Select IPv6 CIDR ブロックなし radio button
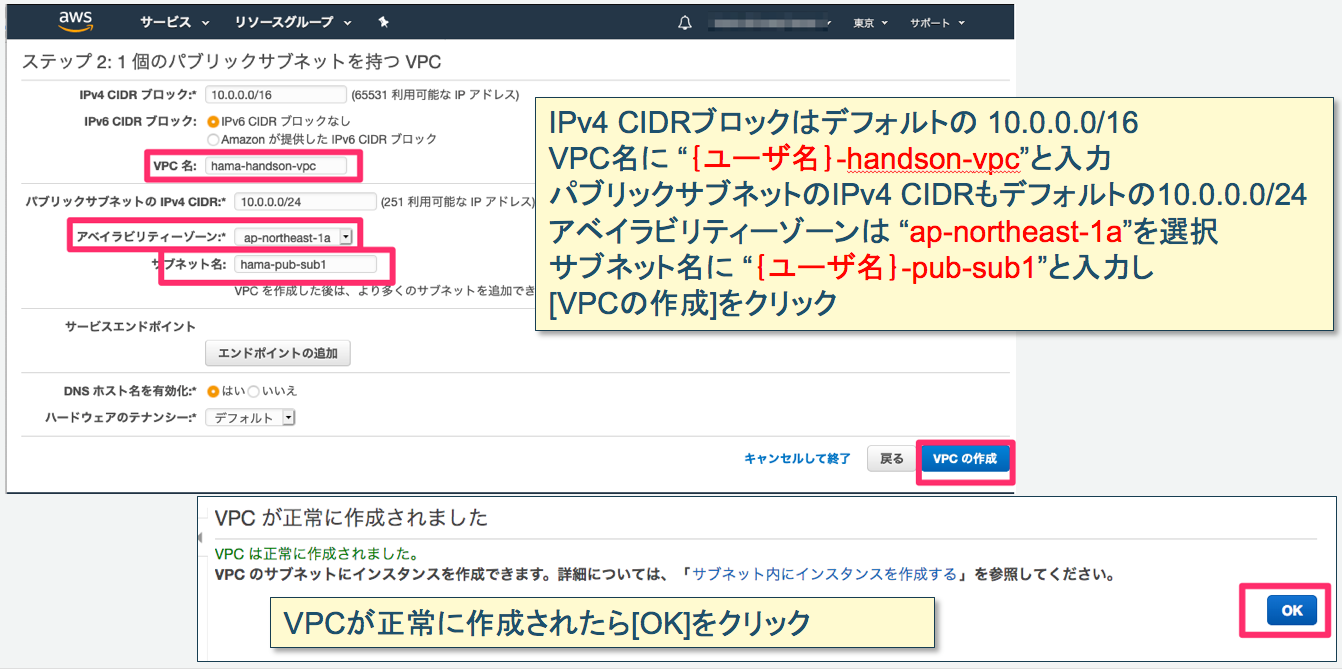Image resolution: width=1342 pixels, height=669 pixels. 213,121
